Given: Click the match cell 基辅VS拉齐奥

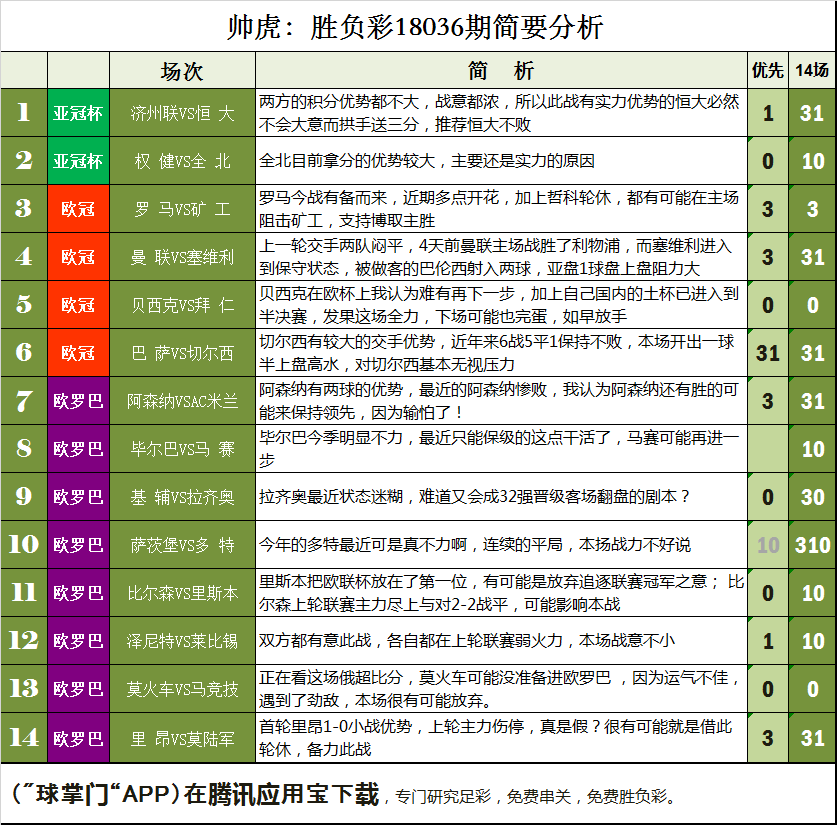Looking at the screenshot, I should point(182,497).
